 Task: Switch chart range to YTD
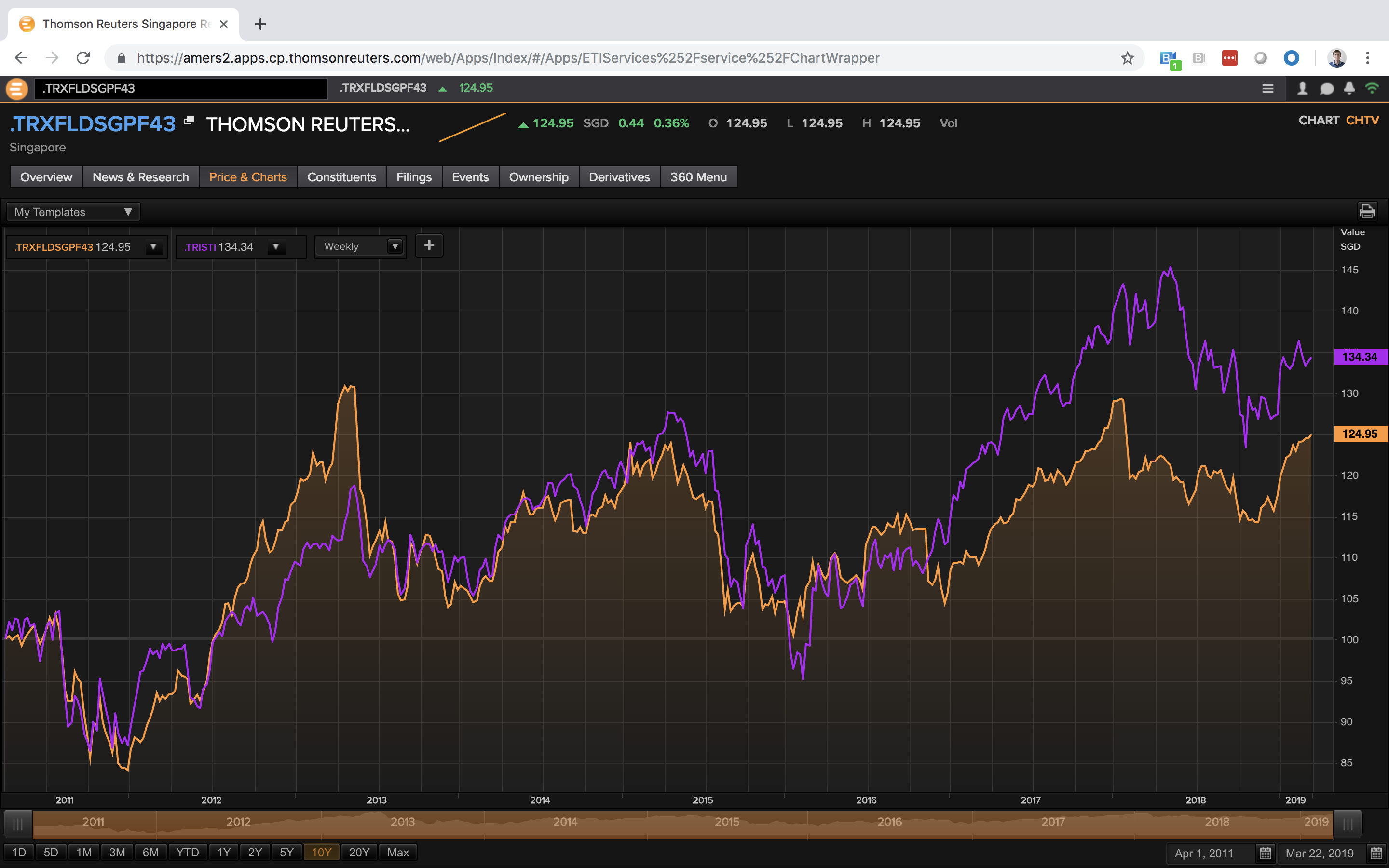point(187,853)
